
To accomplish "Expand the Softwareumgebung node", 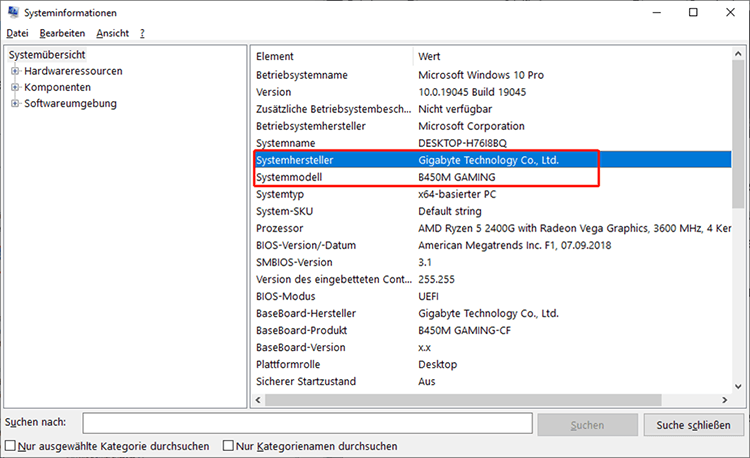I will [x=15, y=103].
